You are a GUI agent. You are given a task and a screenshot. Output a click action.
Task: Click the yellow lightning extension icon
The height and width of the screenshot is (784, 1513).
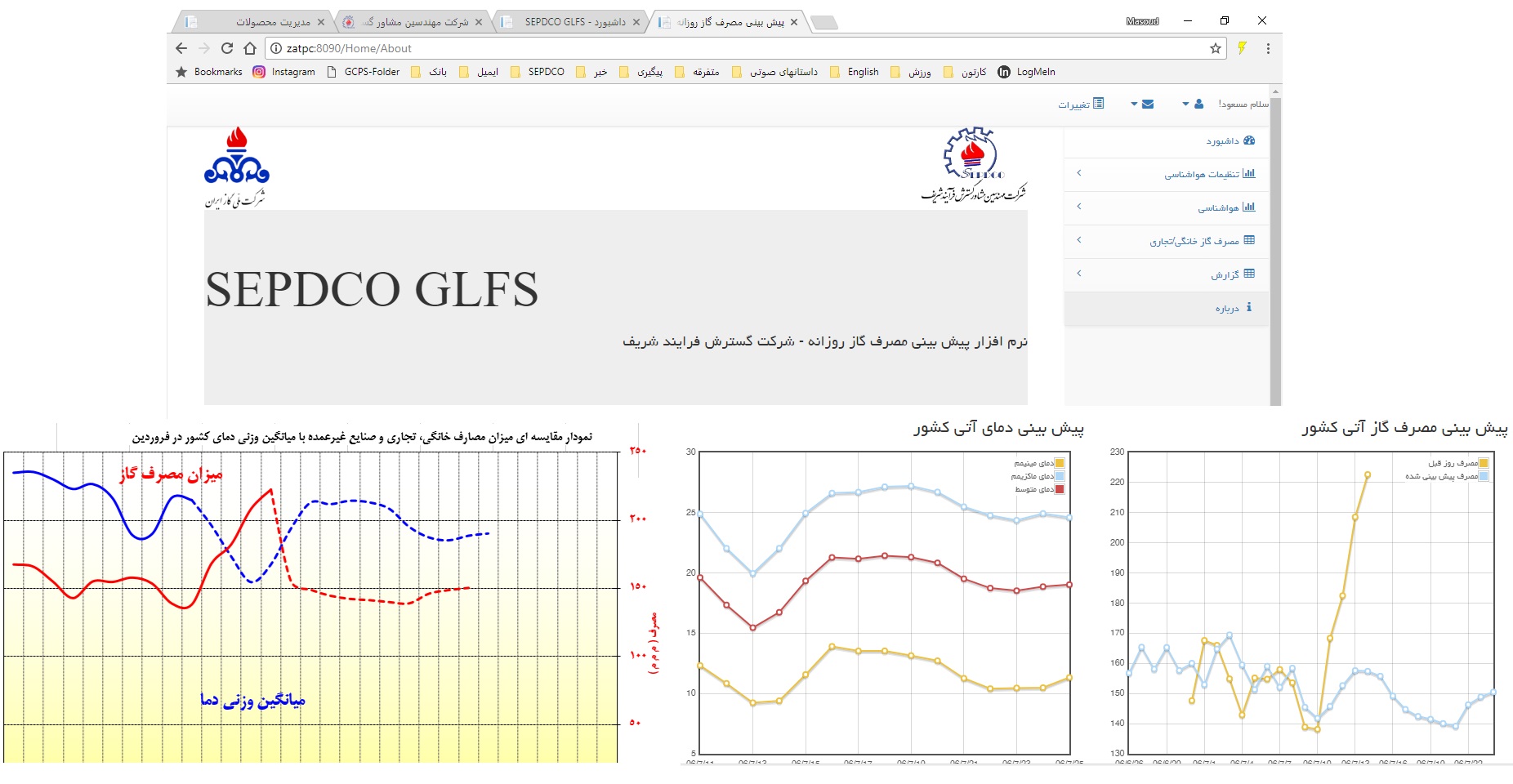coord(1242,48)
